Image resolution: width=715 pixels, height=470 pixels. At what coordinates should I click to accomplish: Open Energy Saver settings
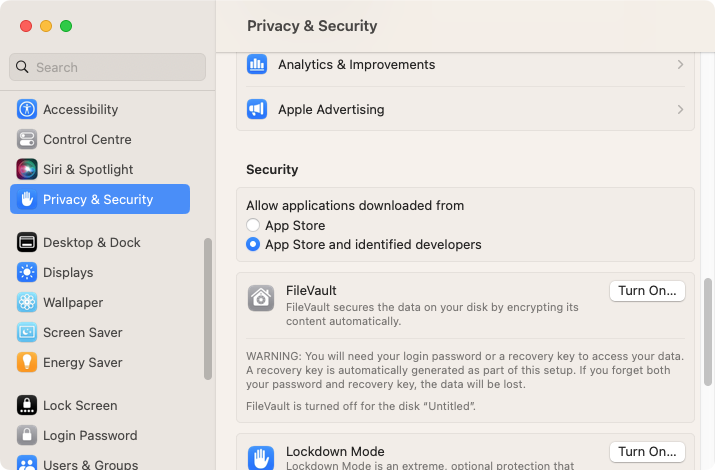100,362
